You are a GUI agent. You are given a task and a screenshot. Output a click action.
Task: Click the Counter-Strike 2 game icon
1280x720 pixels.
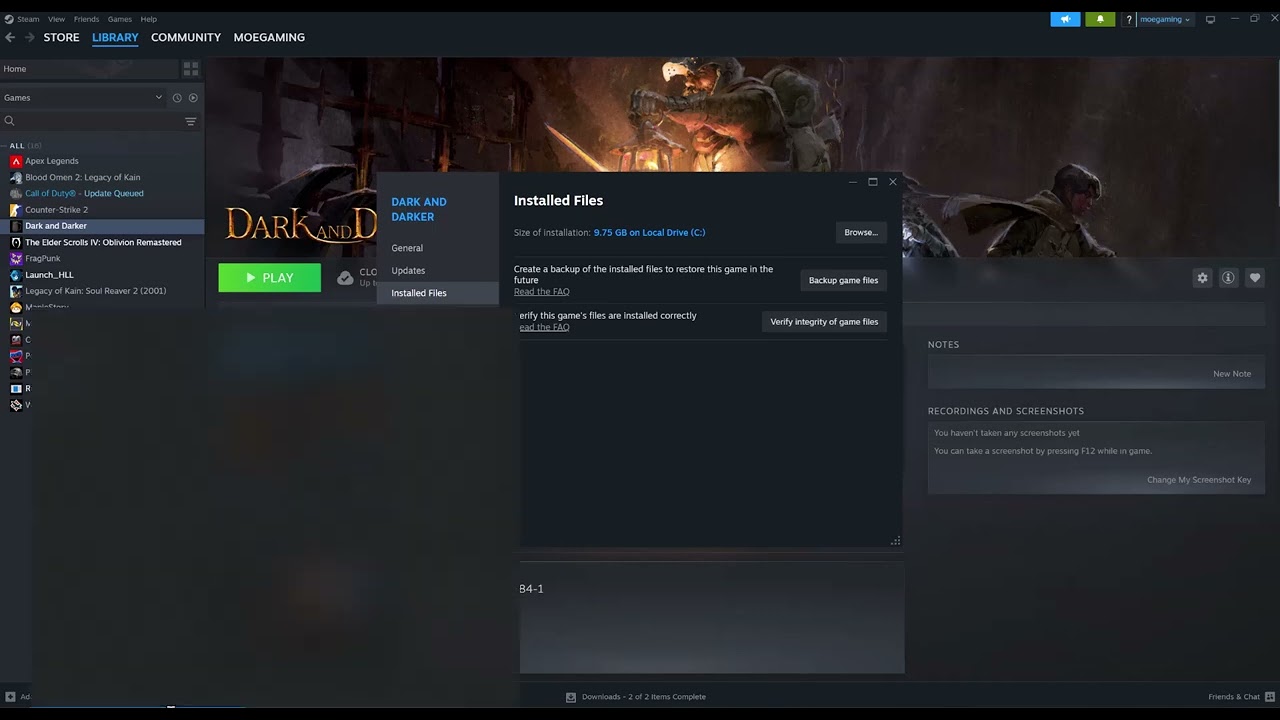pyautogui.click(x=16, y=210)
